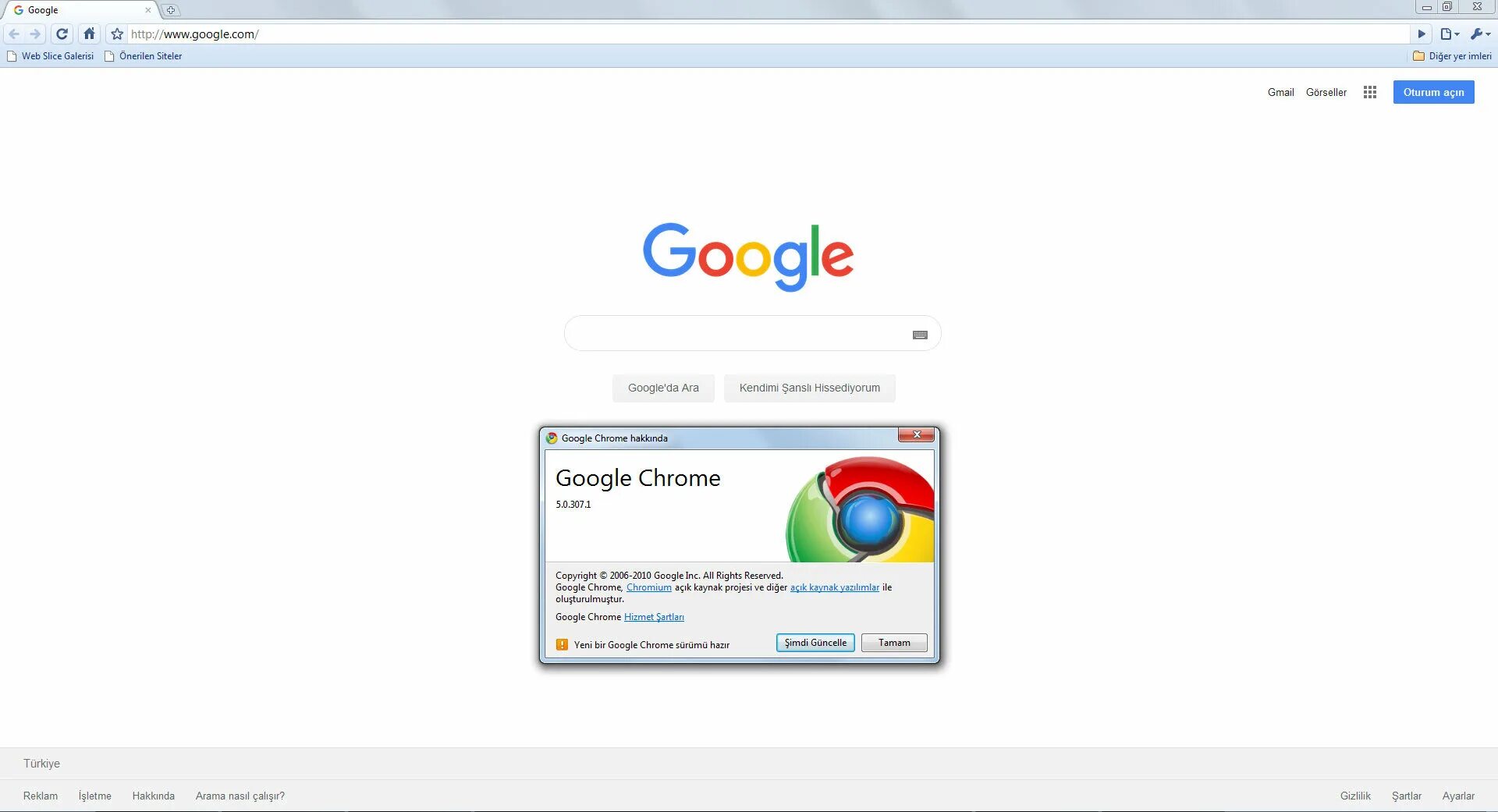Go back with the Back arrow
1498x812 pixels.
coord(14,34)
